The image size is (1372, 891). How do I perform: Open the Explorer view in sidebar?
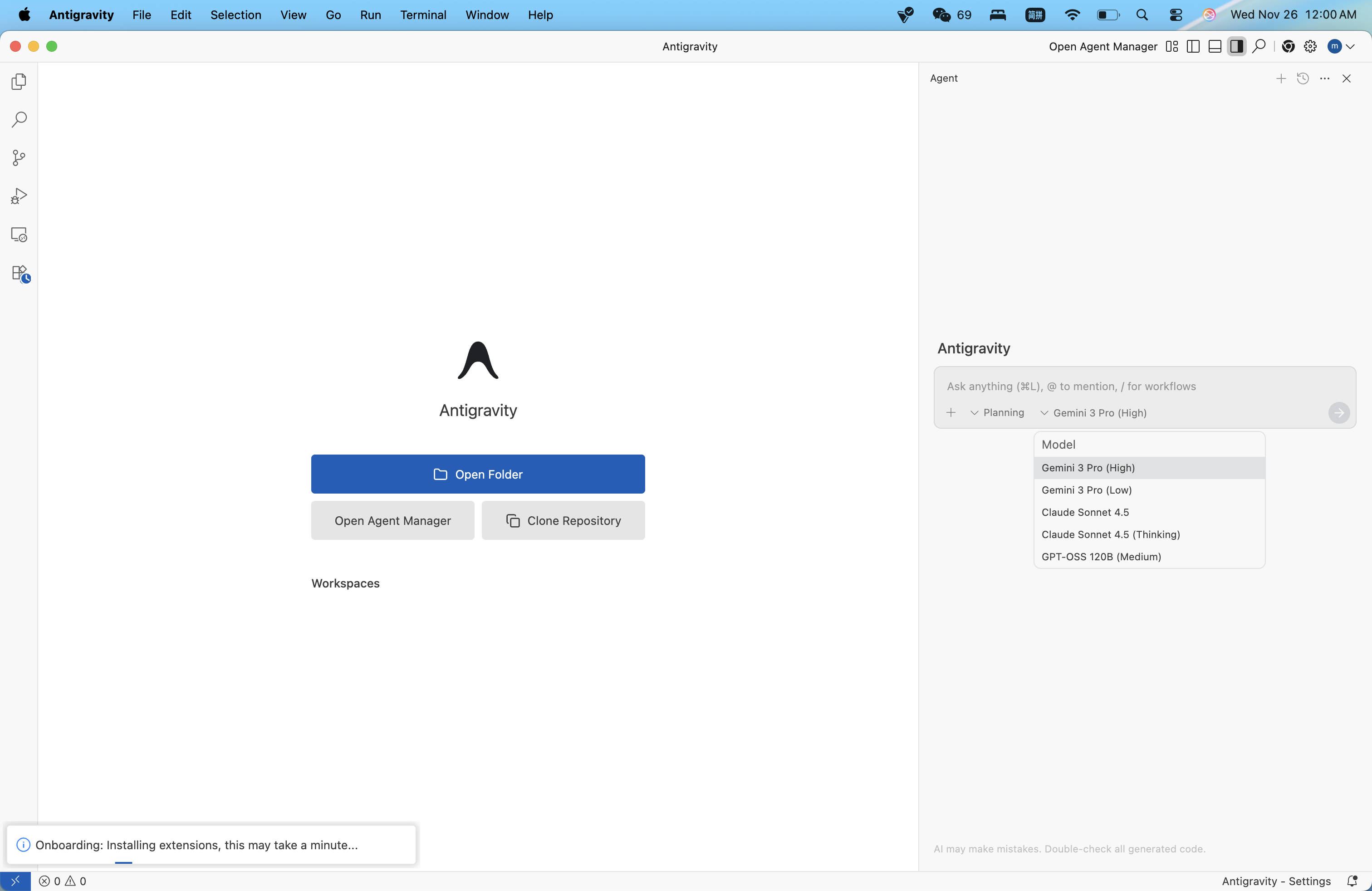click(x=19, y=81)
